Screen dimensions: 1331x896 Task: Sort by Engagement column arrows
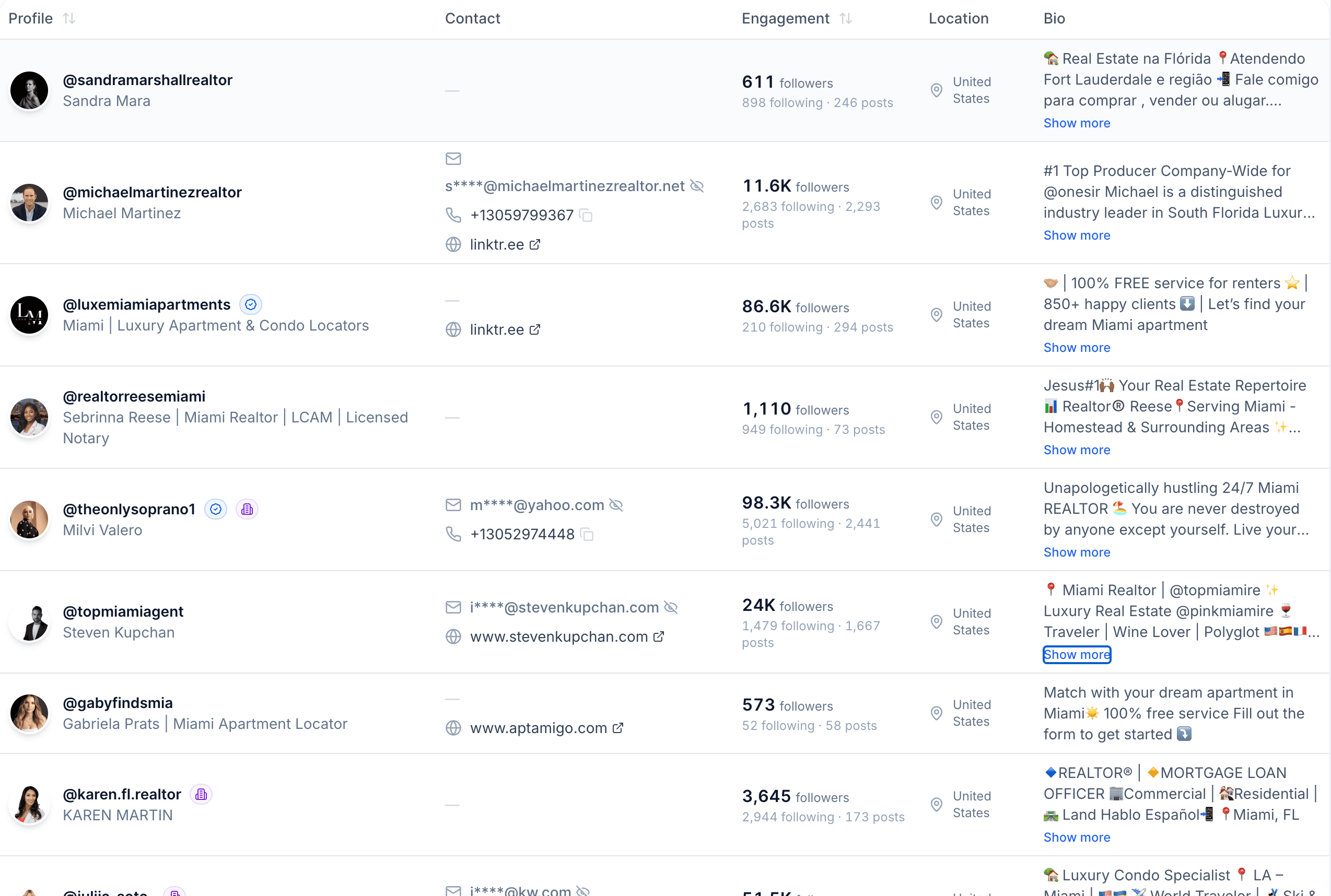tap(846, 18)
